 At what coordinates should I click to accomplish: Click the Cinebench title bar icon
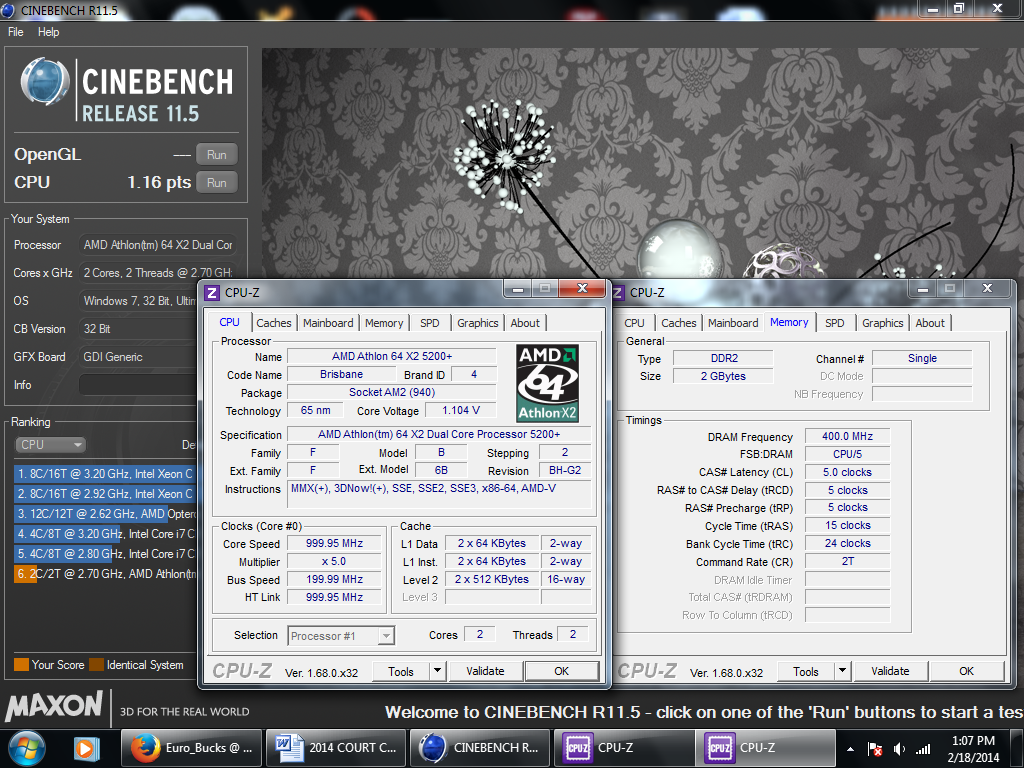coord(8,10)
